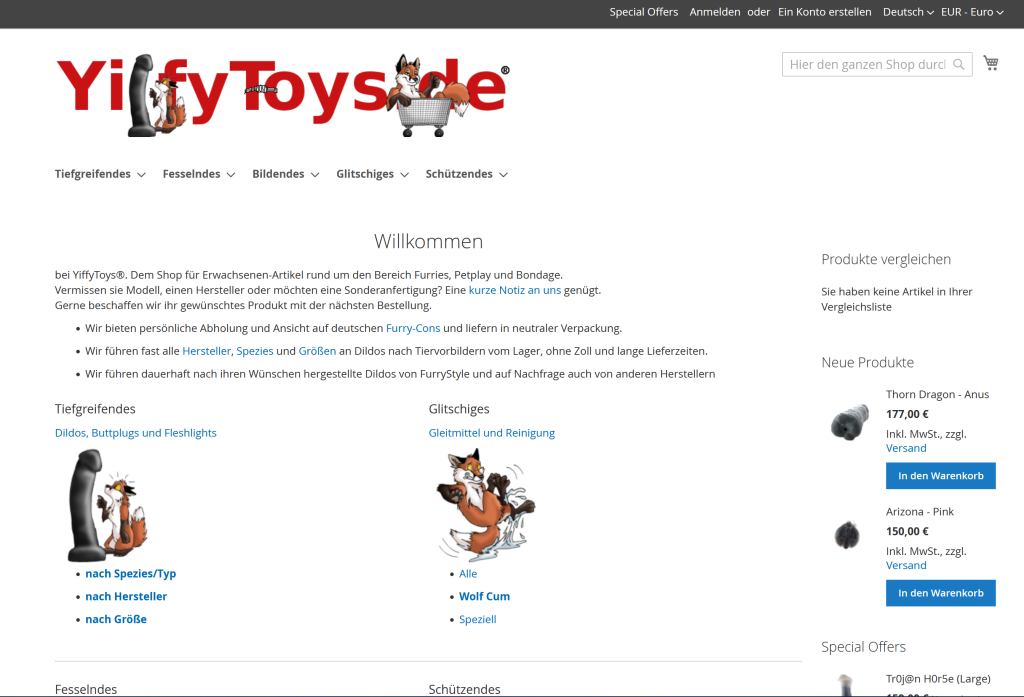The image size is (1024, 697).
Task: Follow the Wolf Cum link
Action: [x=484, y=596]
